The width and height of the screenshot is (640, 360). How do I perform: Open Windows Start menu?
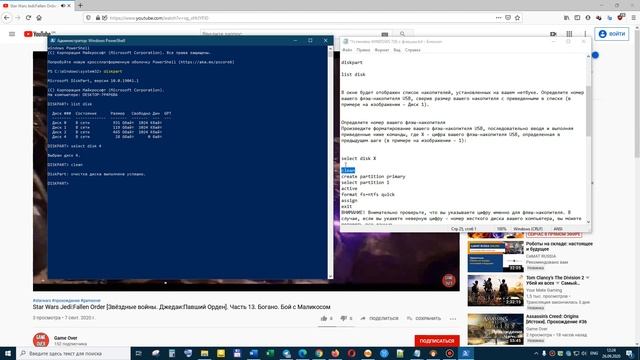8,353
